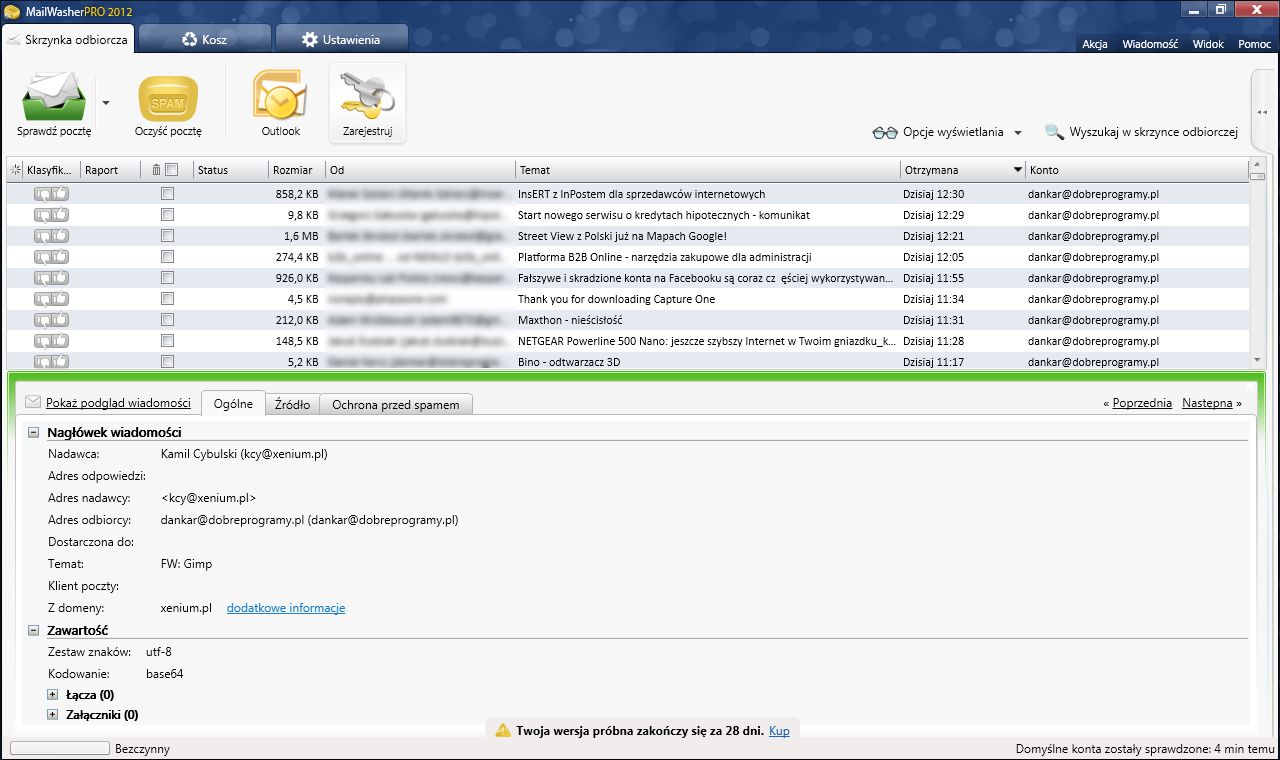
Task: Open the Outlook toolbar icon
Action: click(x=280, y=96)
